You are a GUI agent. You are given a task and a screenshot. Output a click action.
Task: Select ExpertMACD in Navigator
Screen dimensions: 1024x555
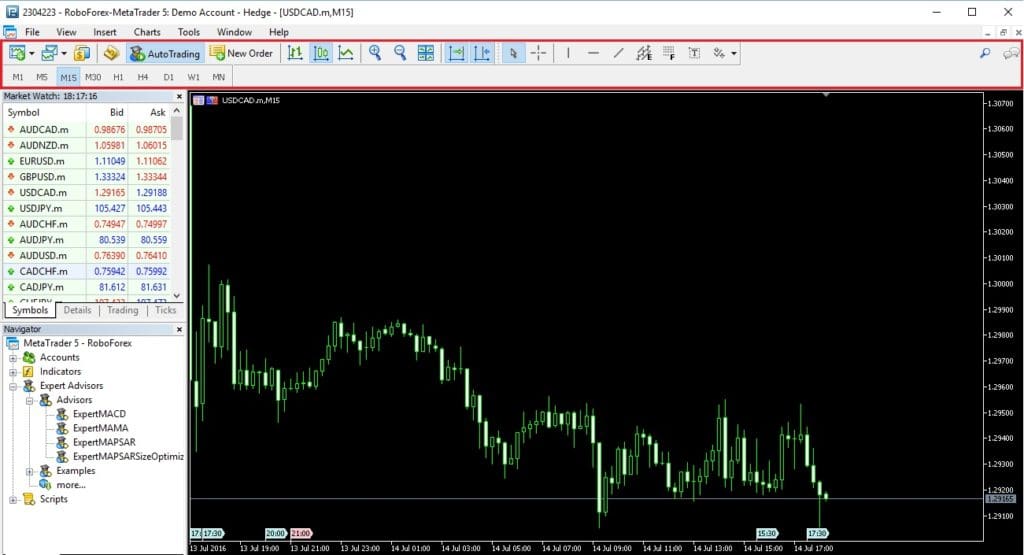coord(99,414)
